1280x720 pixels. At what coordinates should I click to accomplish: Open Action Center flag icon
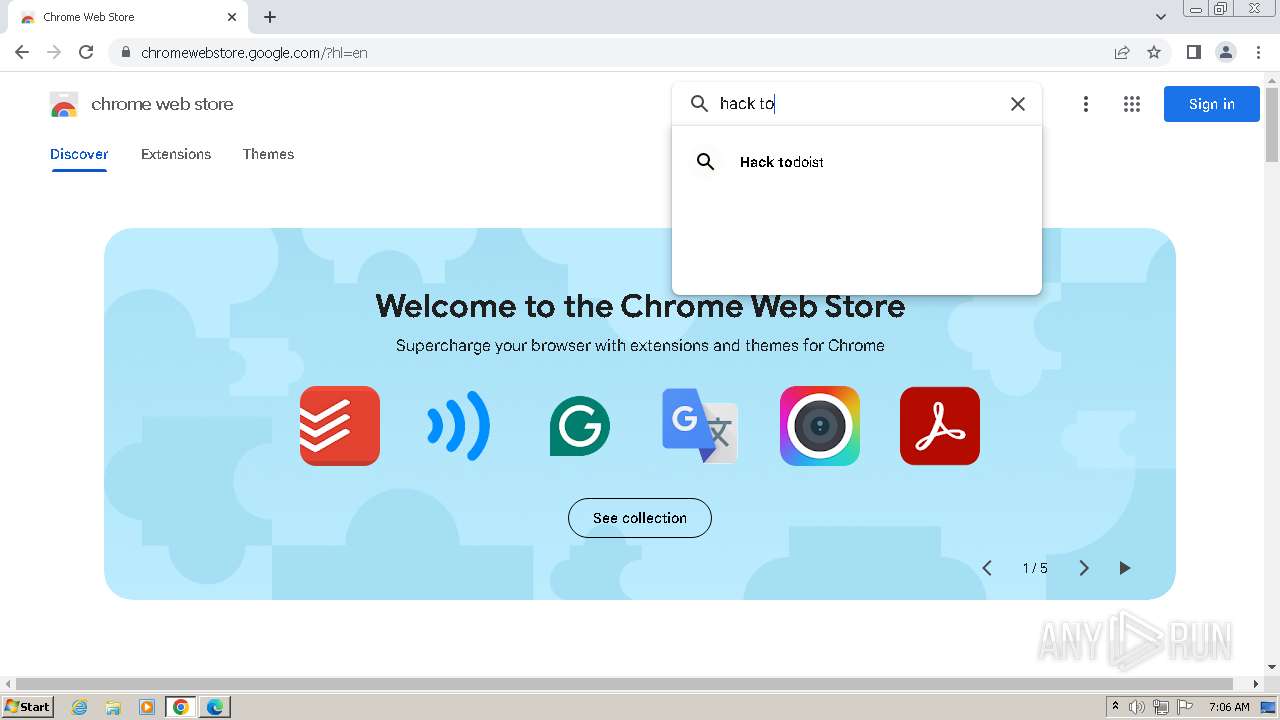tap(1186, 707)
